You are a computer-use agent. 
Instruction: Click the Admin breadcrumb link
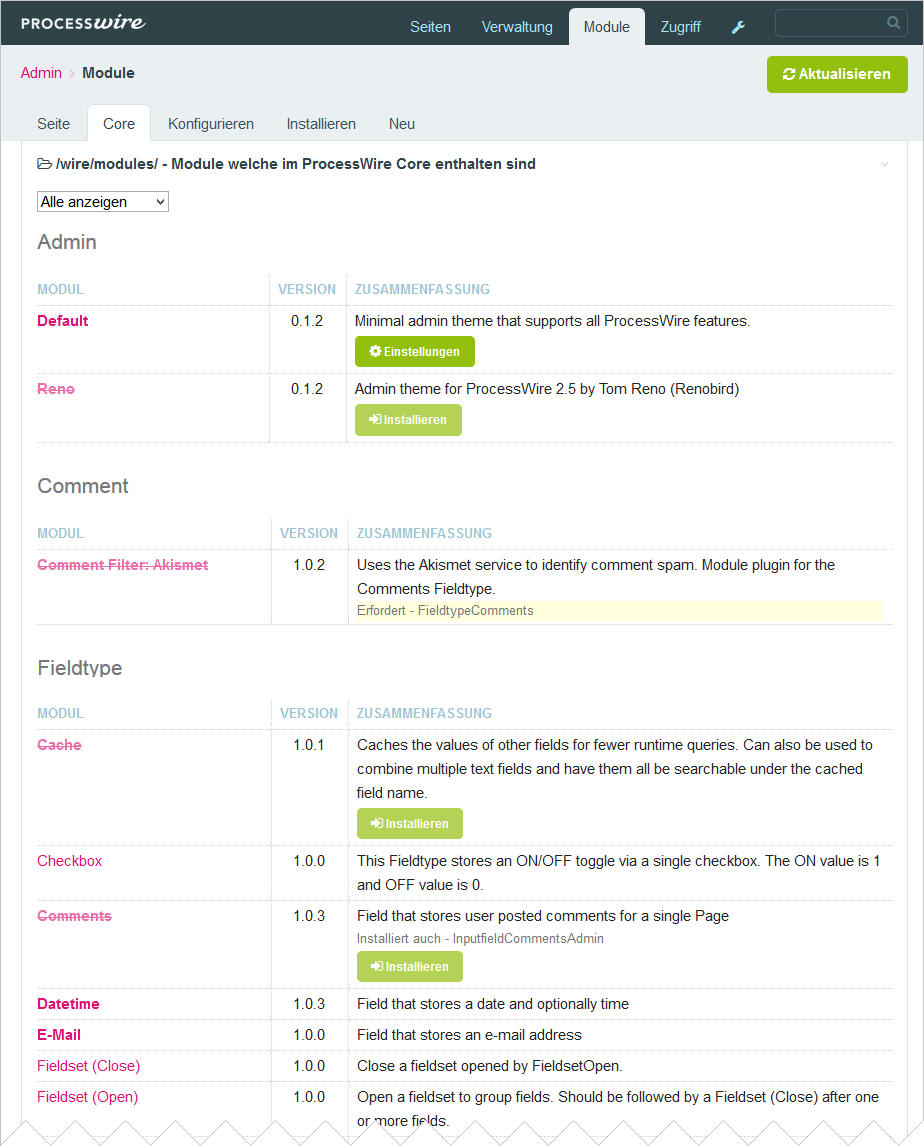tap(41, 73)
